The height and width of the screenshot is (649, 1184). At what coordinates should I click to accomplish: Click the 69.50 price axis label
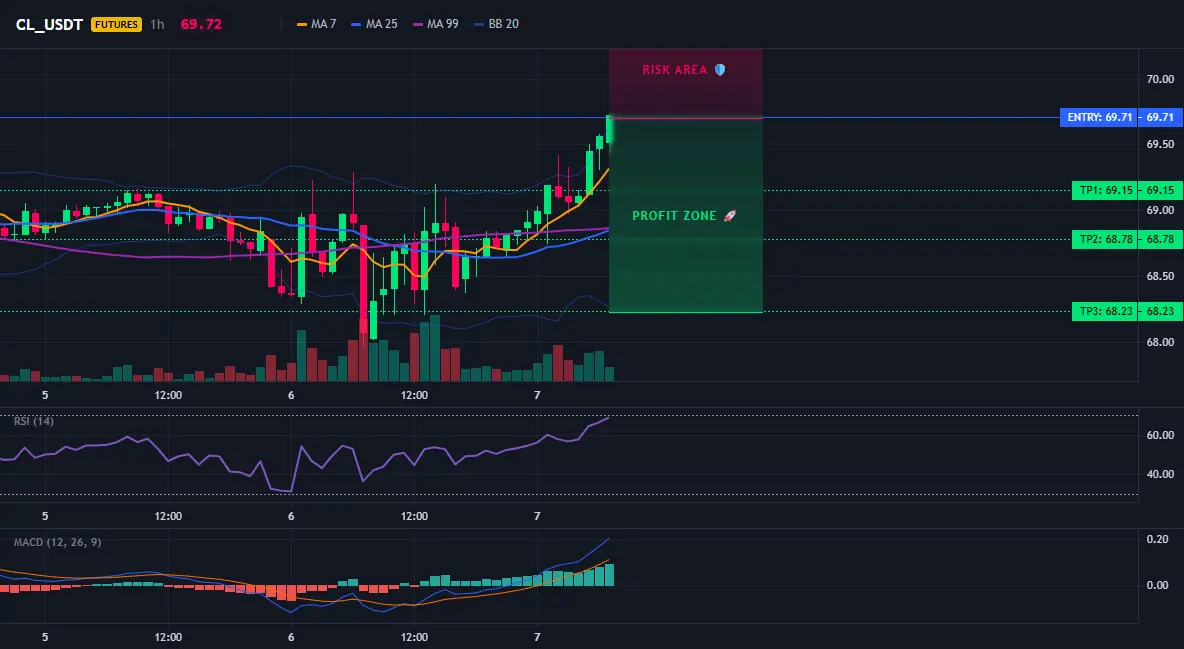1160,144
